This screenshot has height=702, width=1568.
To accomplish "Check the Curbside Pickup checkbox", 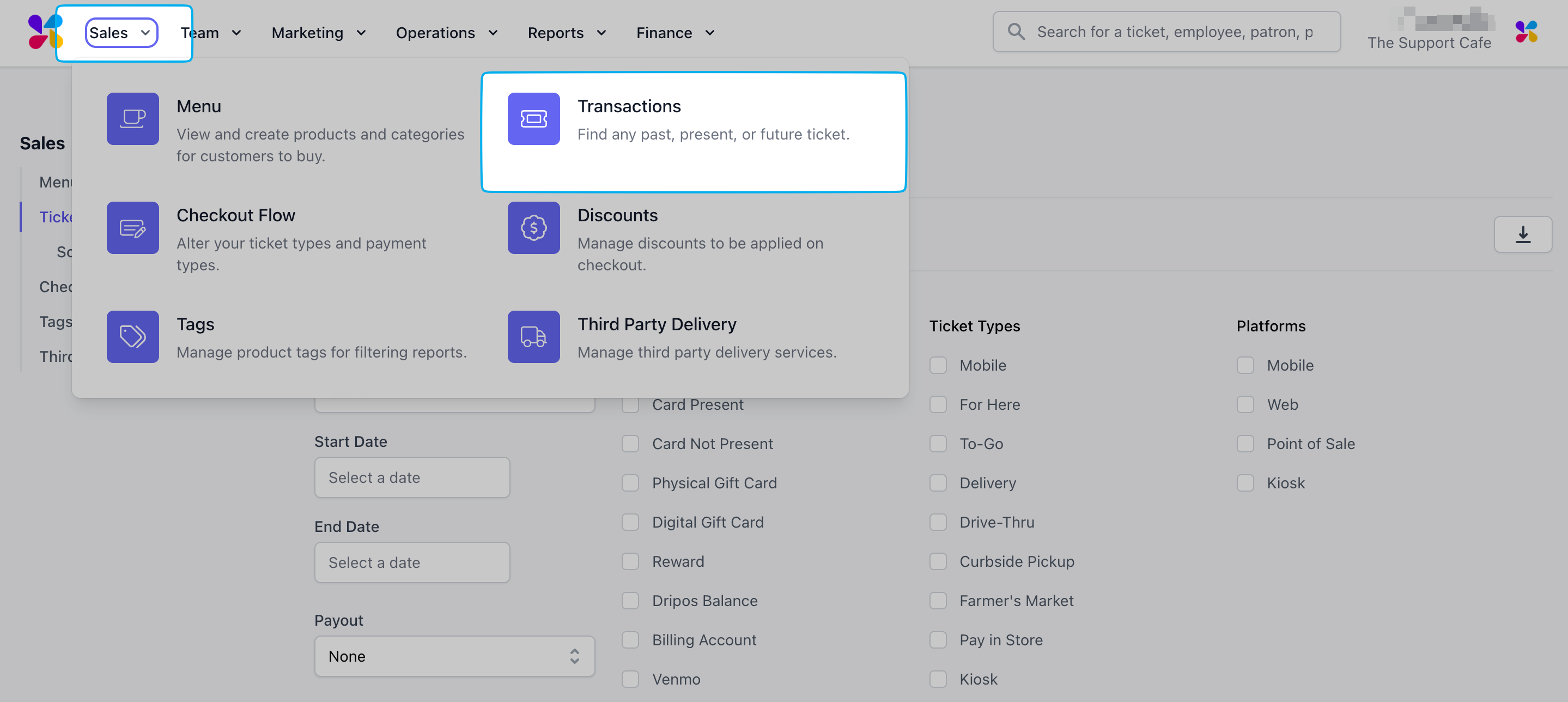I will (938, 561).
